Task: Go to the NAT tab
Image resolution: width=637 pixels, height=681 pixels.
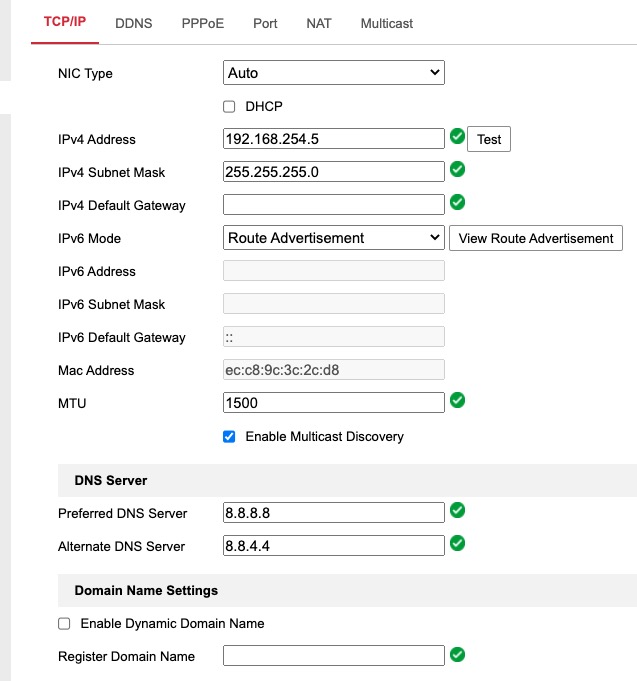Action: pos(319,23)
